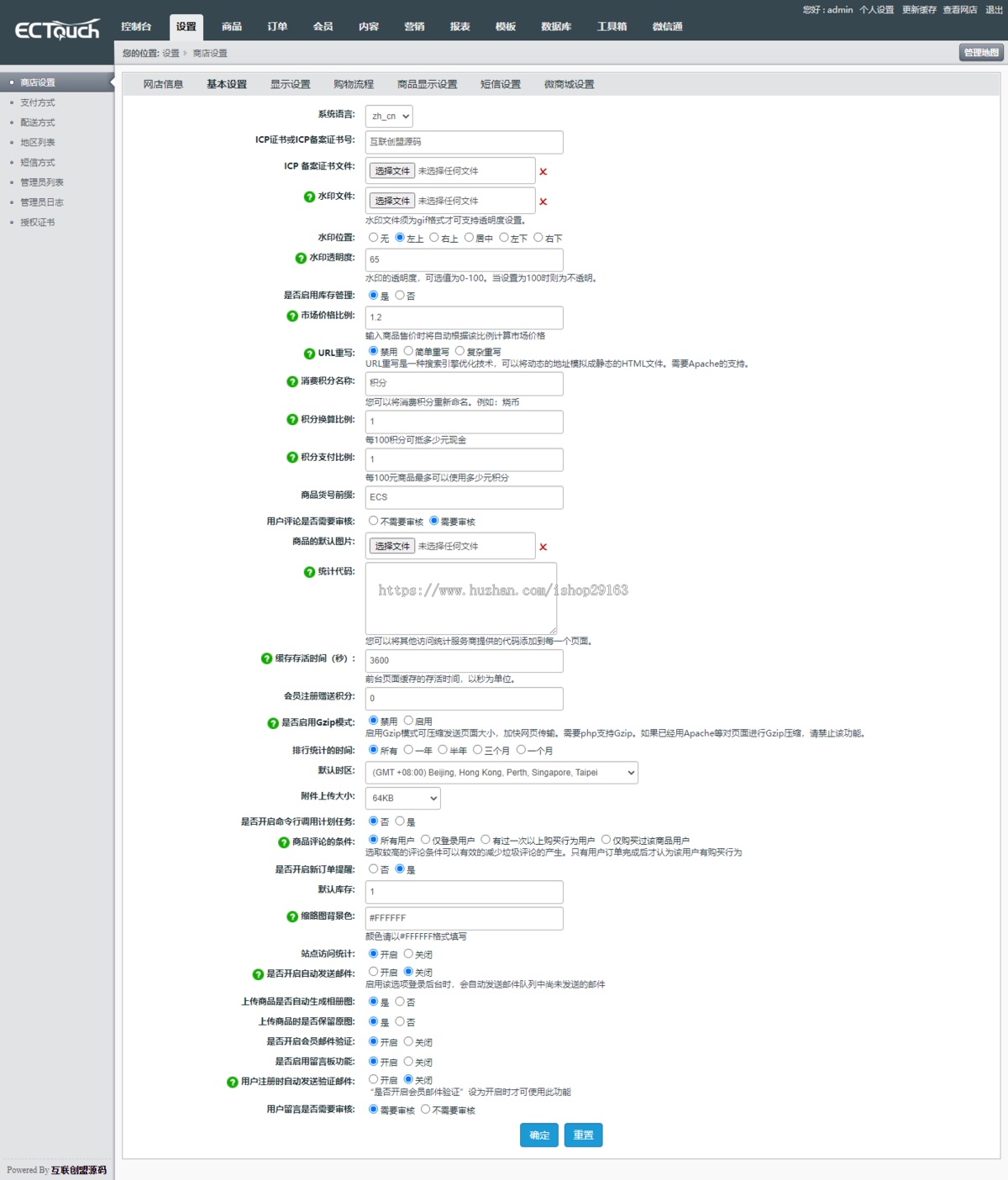Click help icon beside 市场价格比例
The width and height of the screenshot is (1008, 1180).
(x=292, y=316)
